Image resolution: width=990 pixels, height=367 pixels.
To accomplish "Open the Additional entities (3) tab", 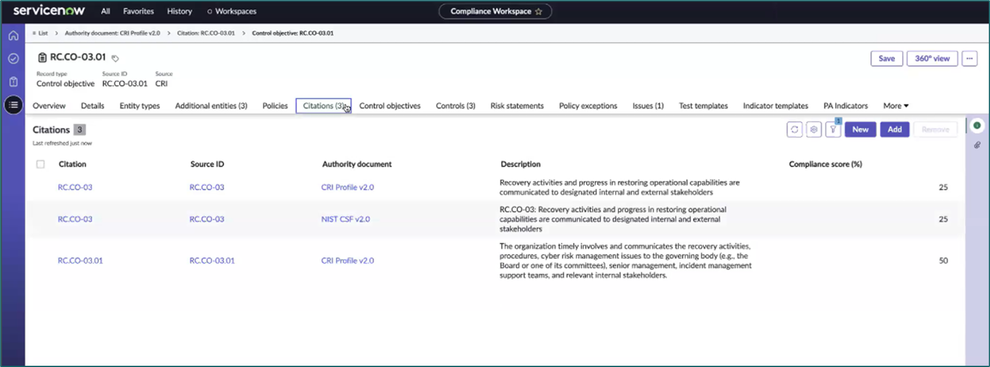I will point(211,106).
